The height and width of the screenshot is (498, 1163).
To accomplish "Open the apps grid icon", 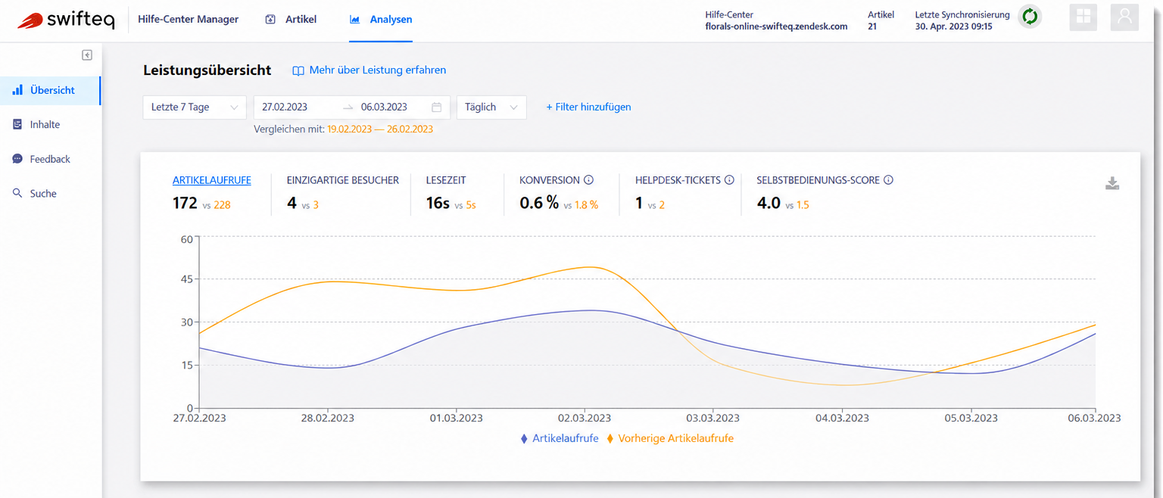I will click(1083, 18).
